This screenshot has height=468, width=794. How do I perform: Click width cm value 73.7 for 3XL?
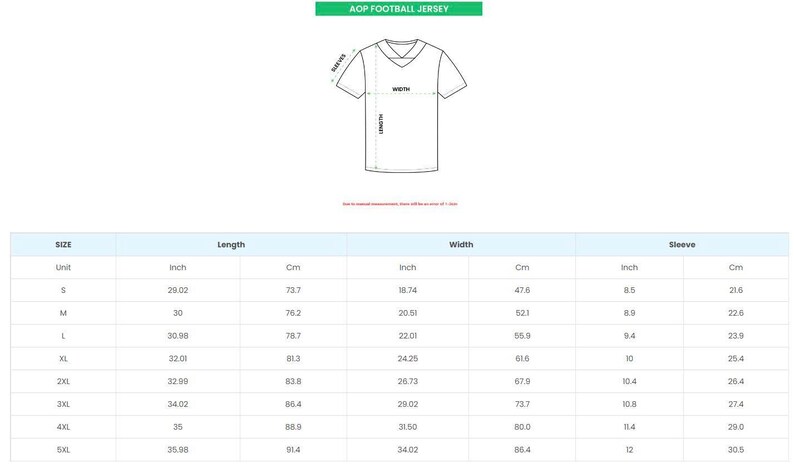click(x=522, y=404)
